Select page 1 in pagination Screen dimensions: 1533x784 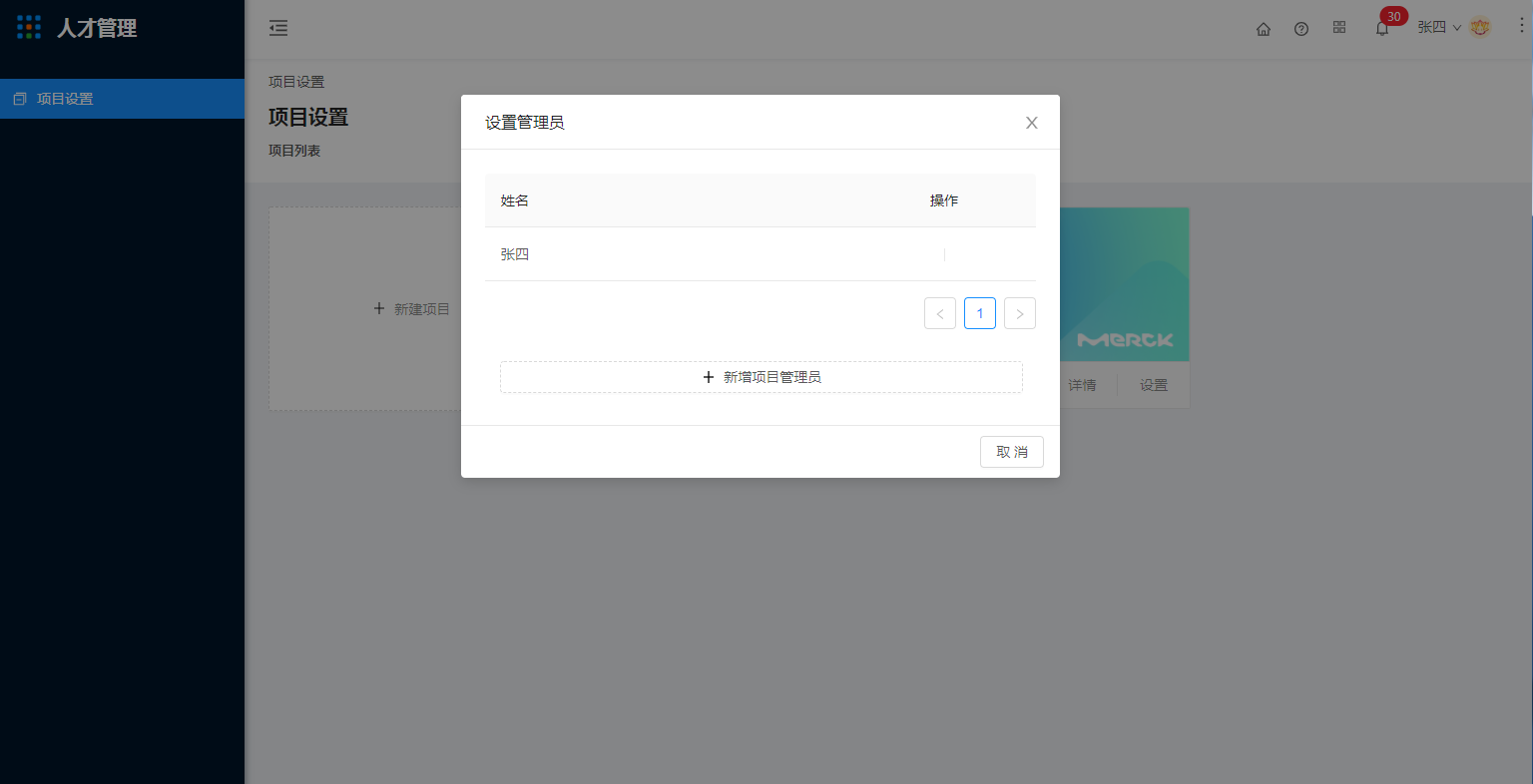tap(980, 313)
